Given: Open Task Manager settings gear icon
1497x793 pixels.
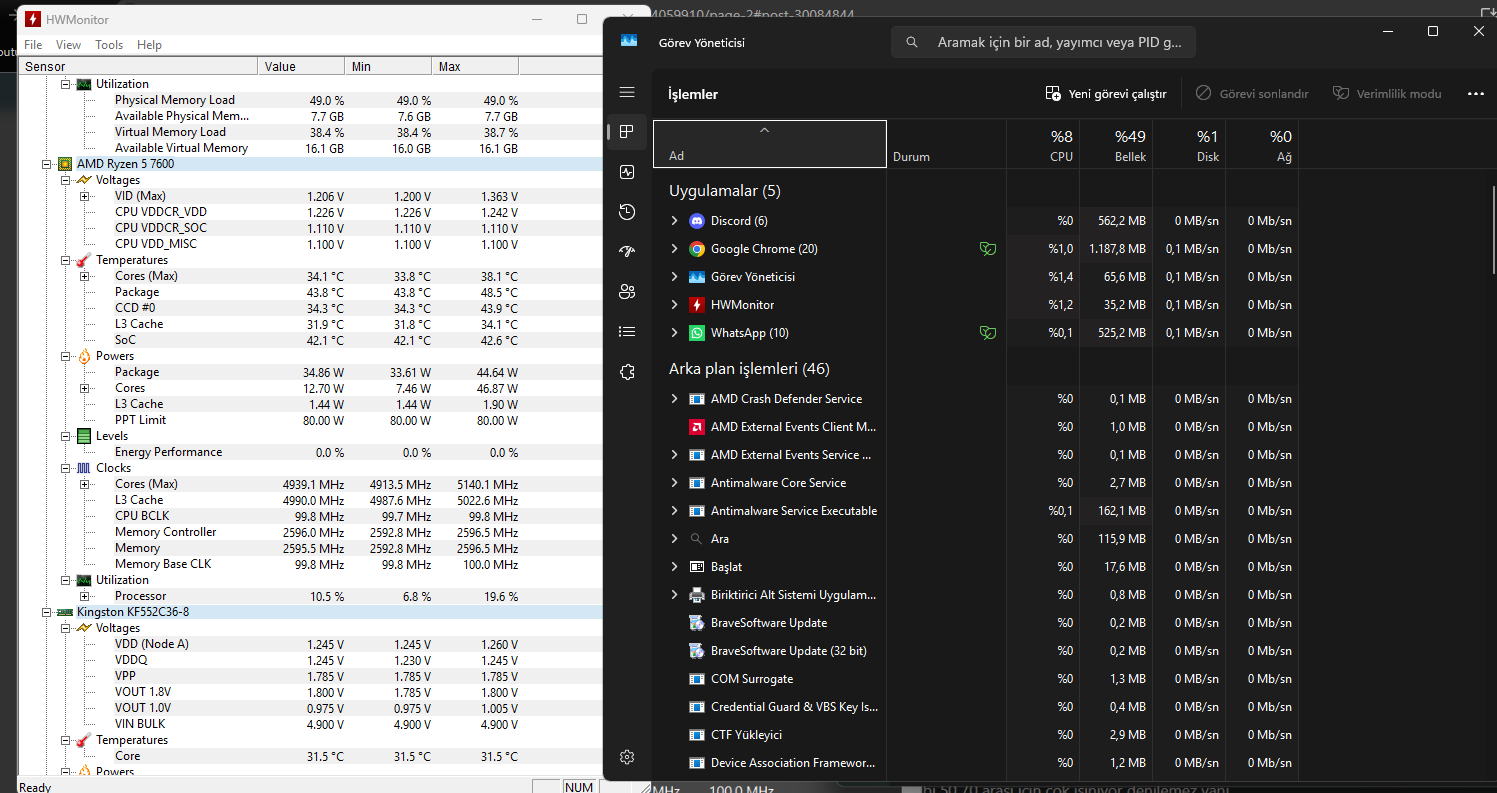Looking at the screenshot, I should 627,757.
